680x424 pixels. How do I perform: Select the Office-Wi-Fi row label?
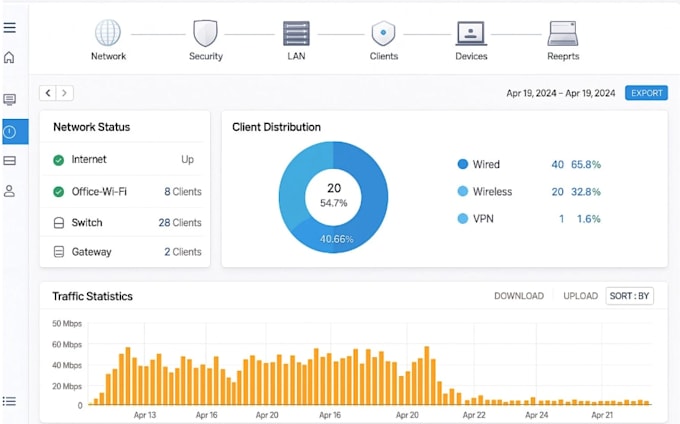click(99, 192)
